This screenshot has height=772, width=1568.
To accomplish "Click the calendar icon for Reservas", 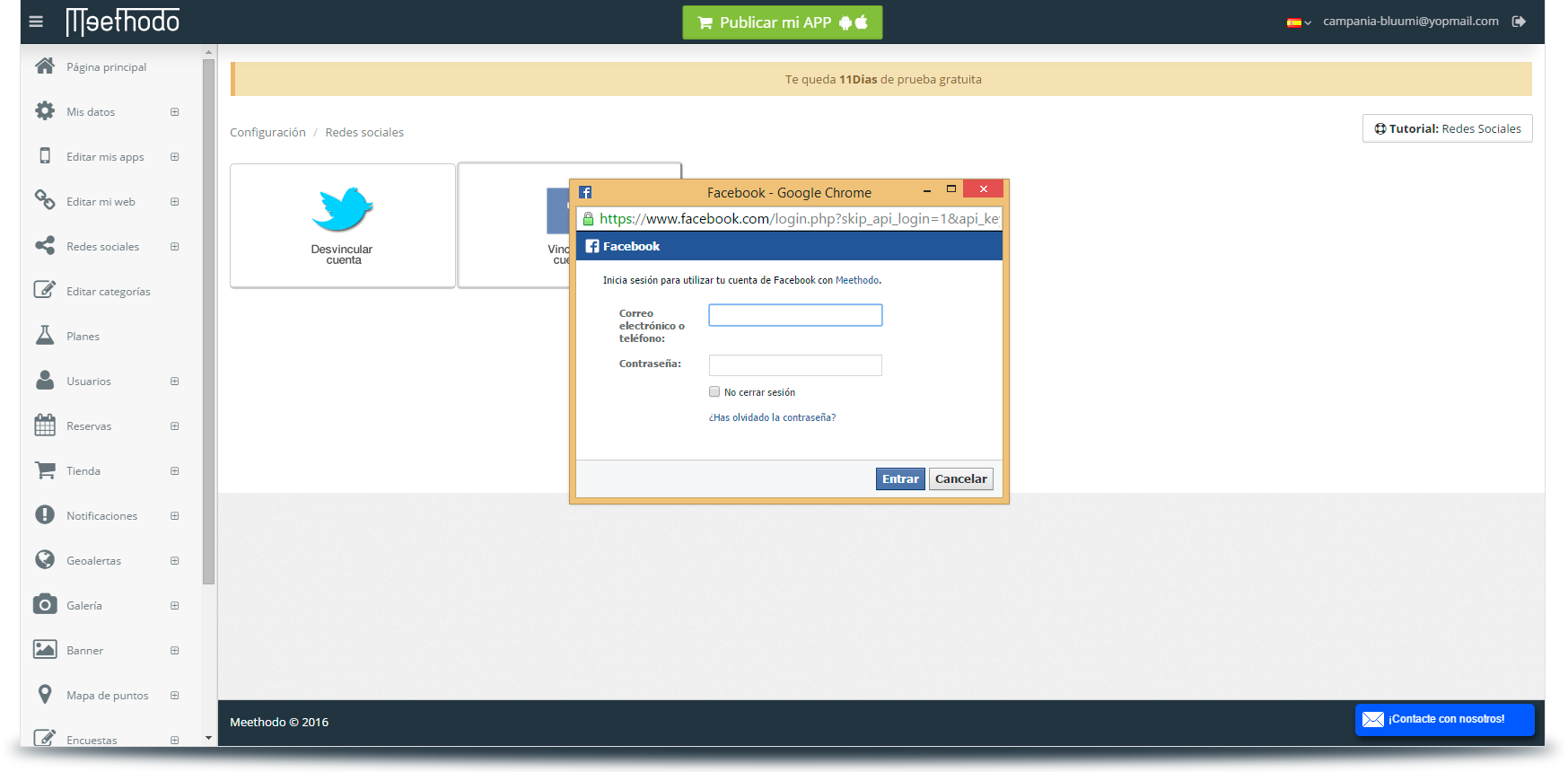I will point(45,425).
